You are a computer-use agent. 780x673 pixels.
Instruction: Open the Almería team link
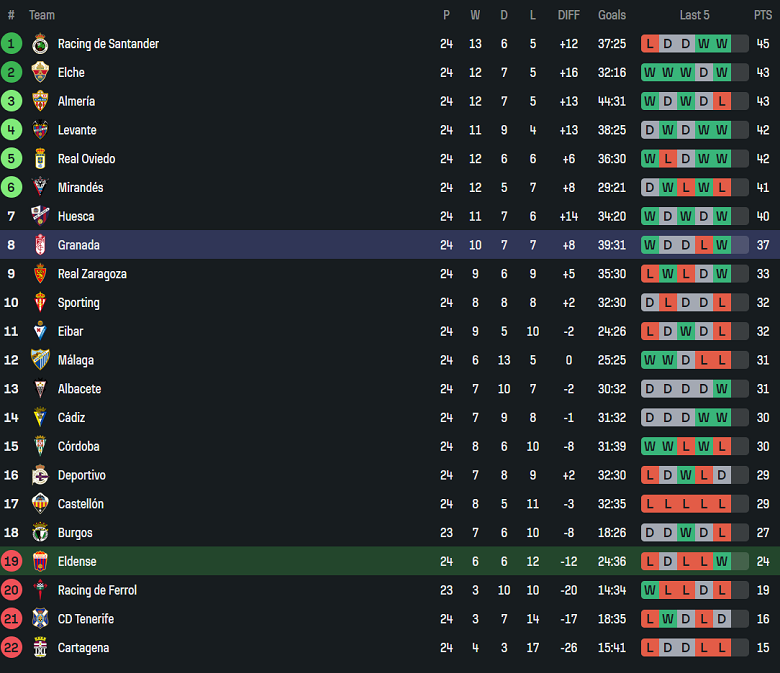coord(76,101)
